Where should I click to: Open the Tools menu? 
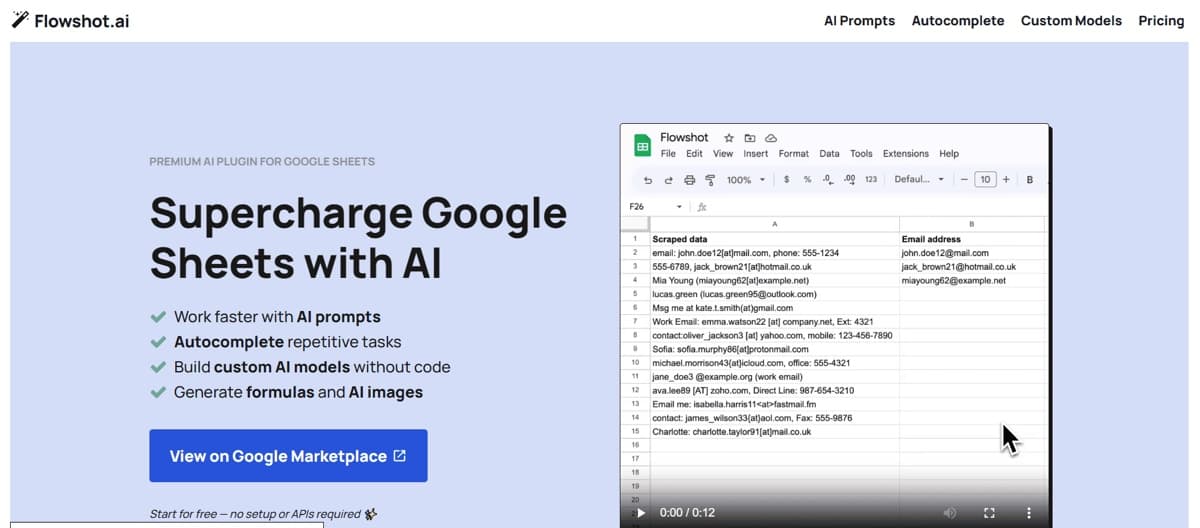coord(861,154)
